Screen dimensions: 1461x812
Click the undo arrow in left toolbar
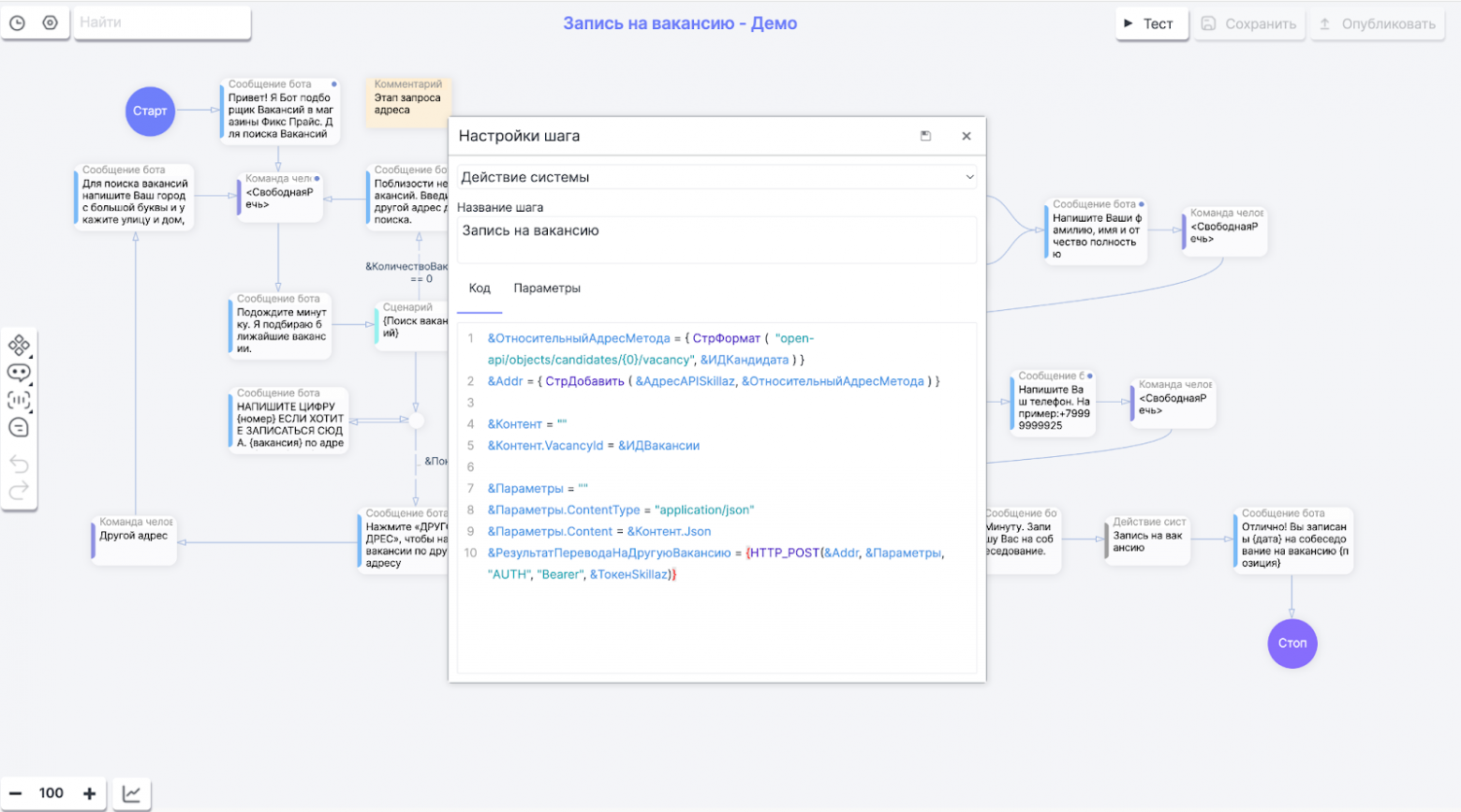tap(19, 465)
